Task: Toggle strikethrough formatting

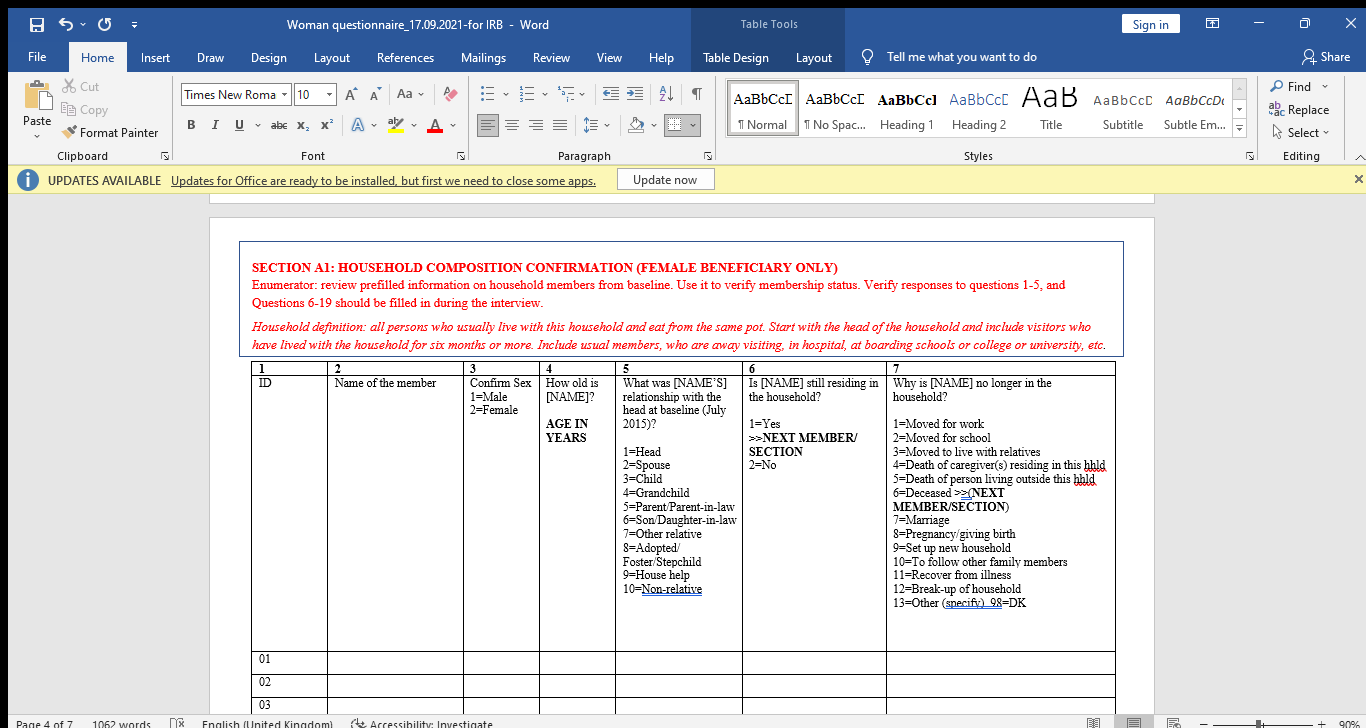Action: [279, 125]
